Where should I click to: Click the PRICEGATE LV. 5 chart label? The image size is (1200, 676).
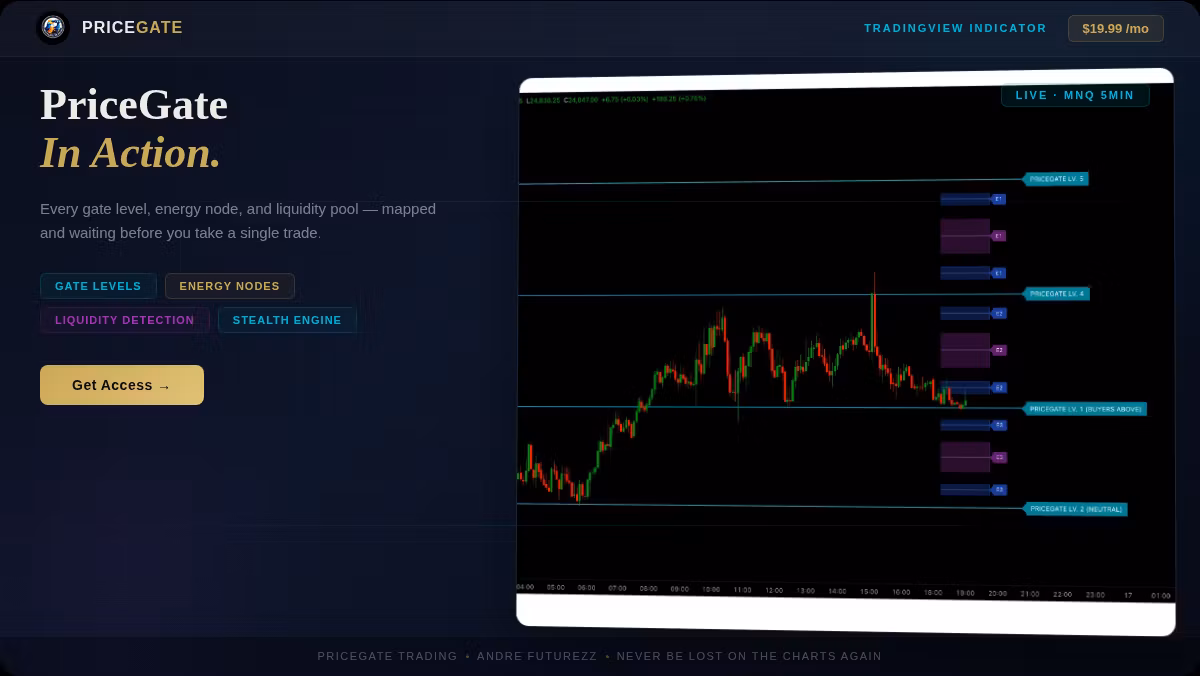coord(1056,179)
